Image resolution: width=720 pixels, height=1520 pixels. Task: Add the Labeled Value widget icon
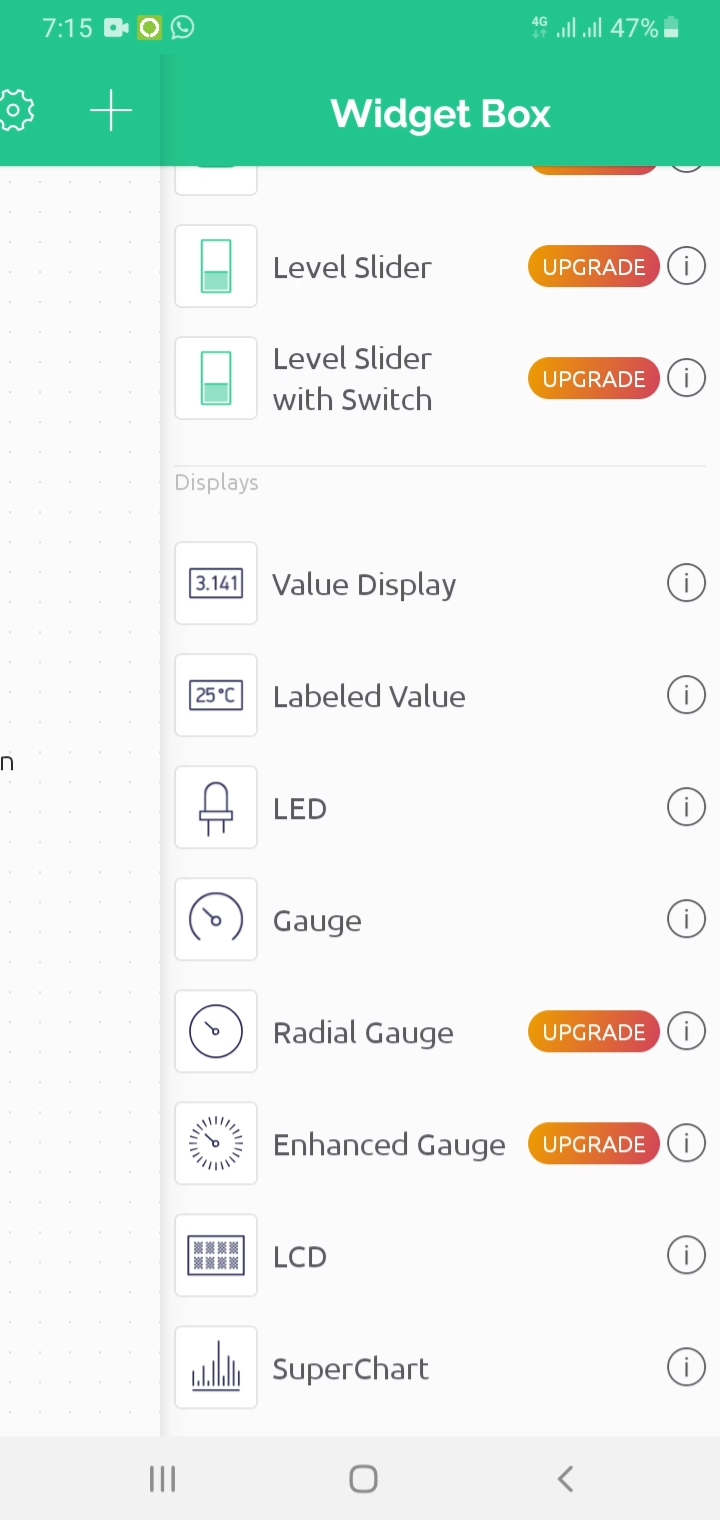pyautogui.click(x=216, y=695)
